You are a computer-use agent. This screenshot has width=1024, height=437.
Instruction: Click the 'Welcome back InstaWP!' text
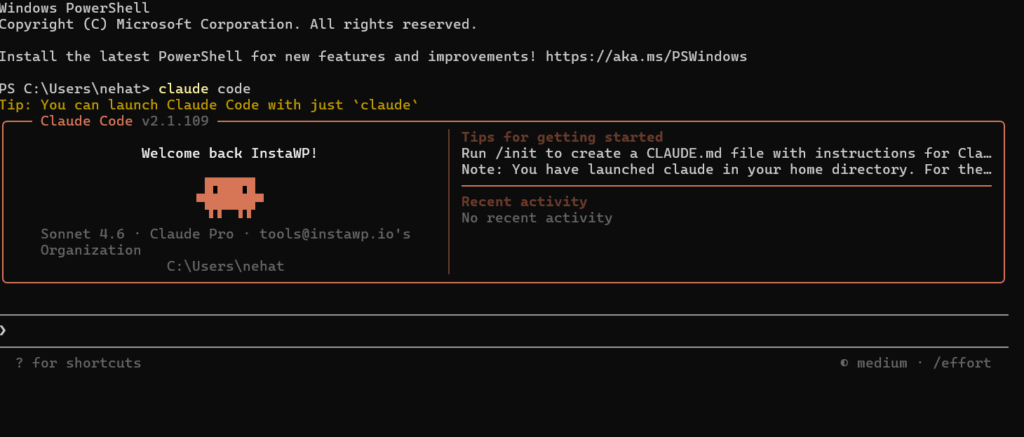(x=230, y=154)
